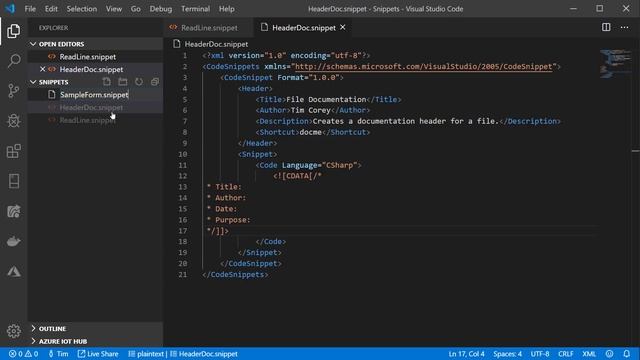
Task: Open the View menu
Action: click(x=113, y=9)
